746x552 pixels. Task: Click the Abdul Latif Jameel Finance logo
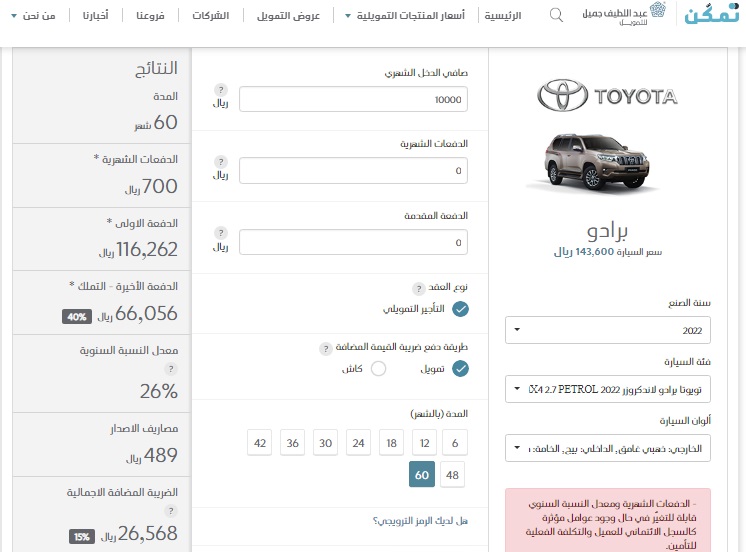point(624,14)
